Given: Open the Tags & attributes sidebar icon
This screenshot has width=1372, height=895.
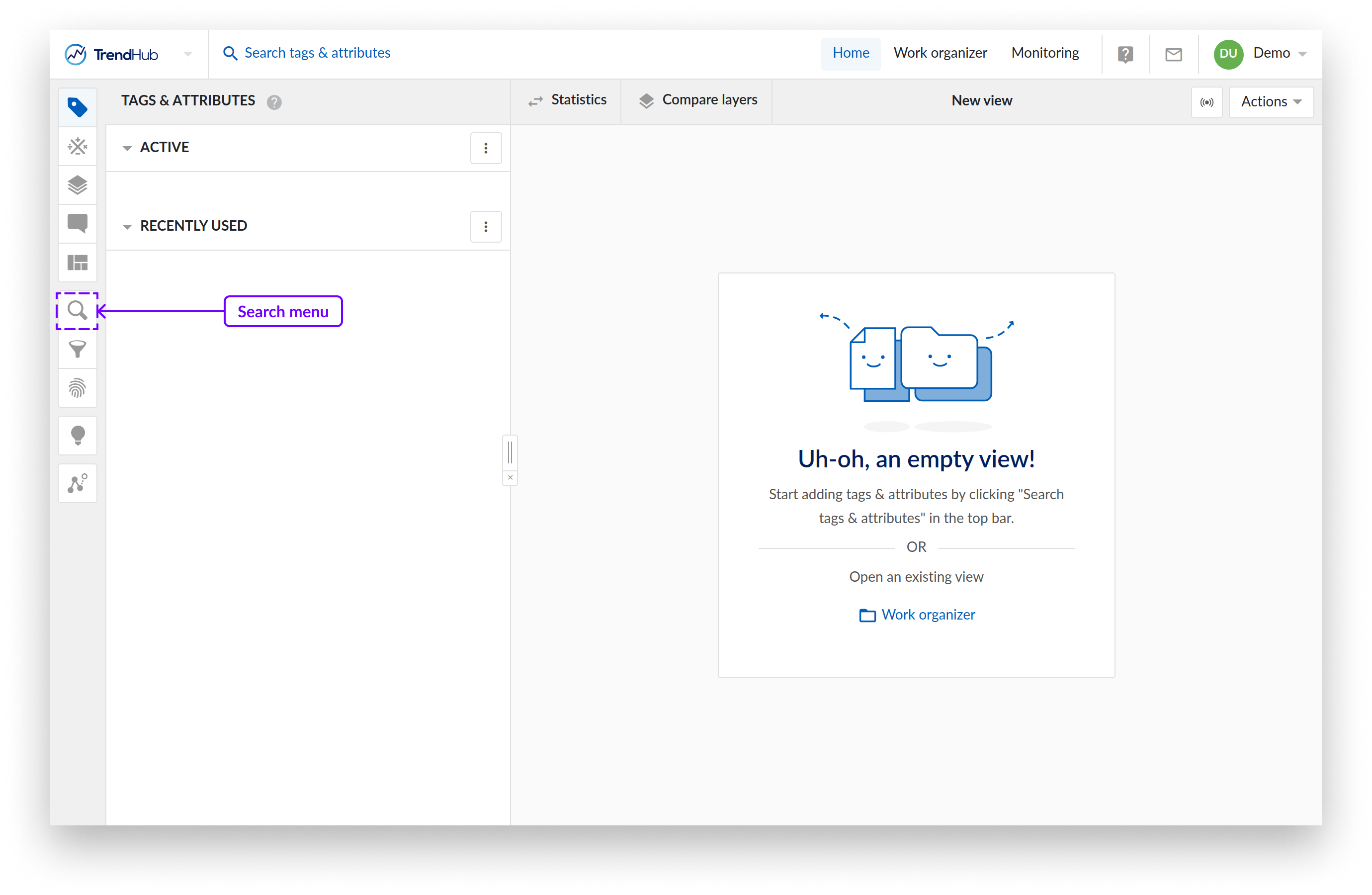Looking at the screenshot, I should click(x=77, y=107).
